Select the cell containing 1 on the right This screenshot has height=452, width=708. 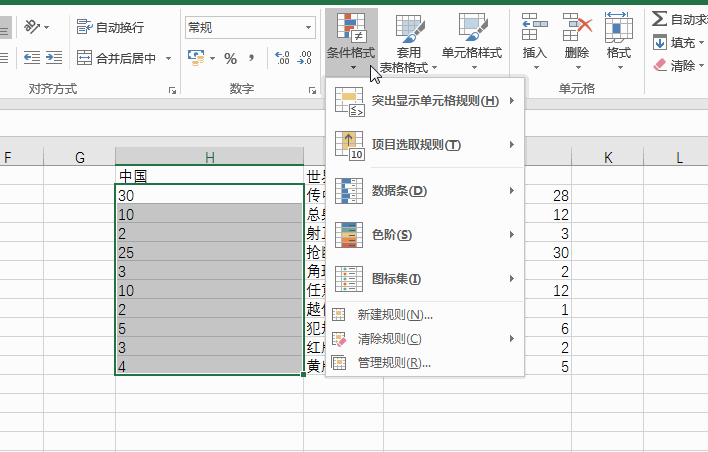[548, 308]
